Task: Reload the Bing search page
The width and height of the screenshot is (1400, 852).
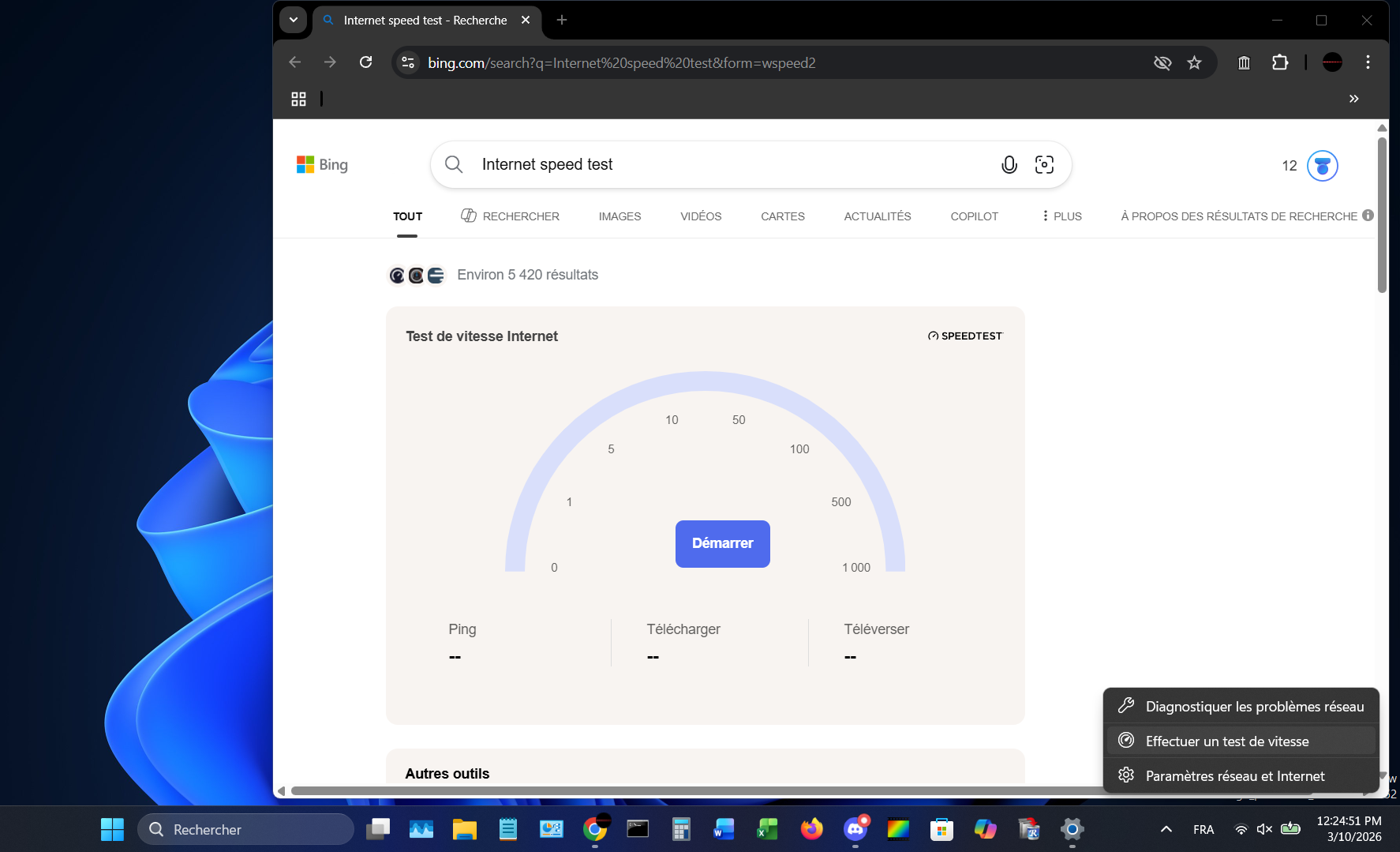Action: (x=365, y=62)
